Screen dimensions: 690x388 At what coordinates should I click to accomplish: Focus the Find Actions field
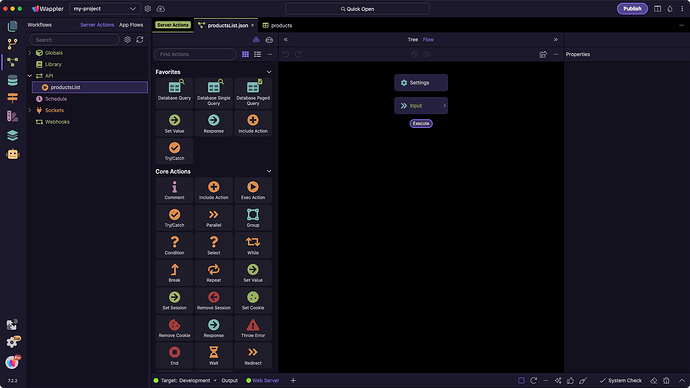tap(195, 54)
